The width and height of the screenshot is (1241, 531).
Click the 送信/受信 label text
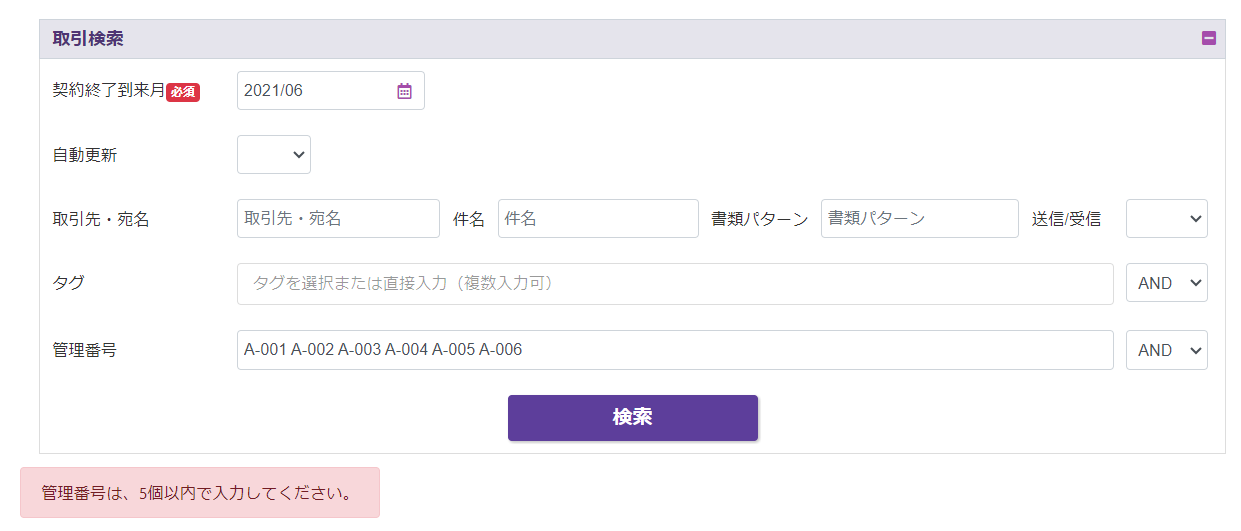pyautogui.click(x=1066, y=219)
